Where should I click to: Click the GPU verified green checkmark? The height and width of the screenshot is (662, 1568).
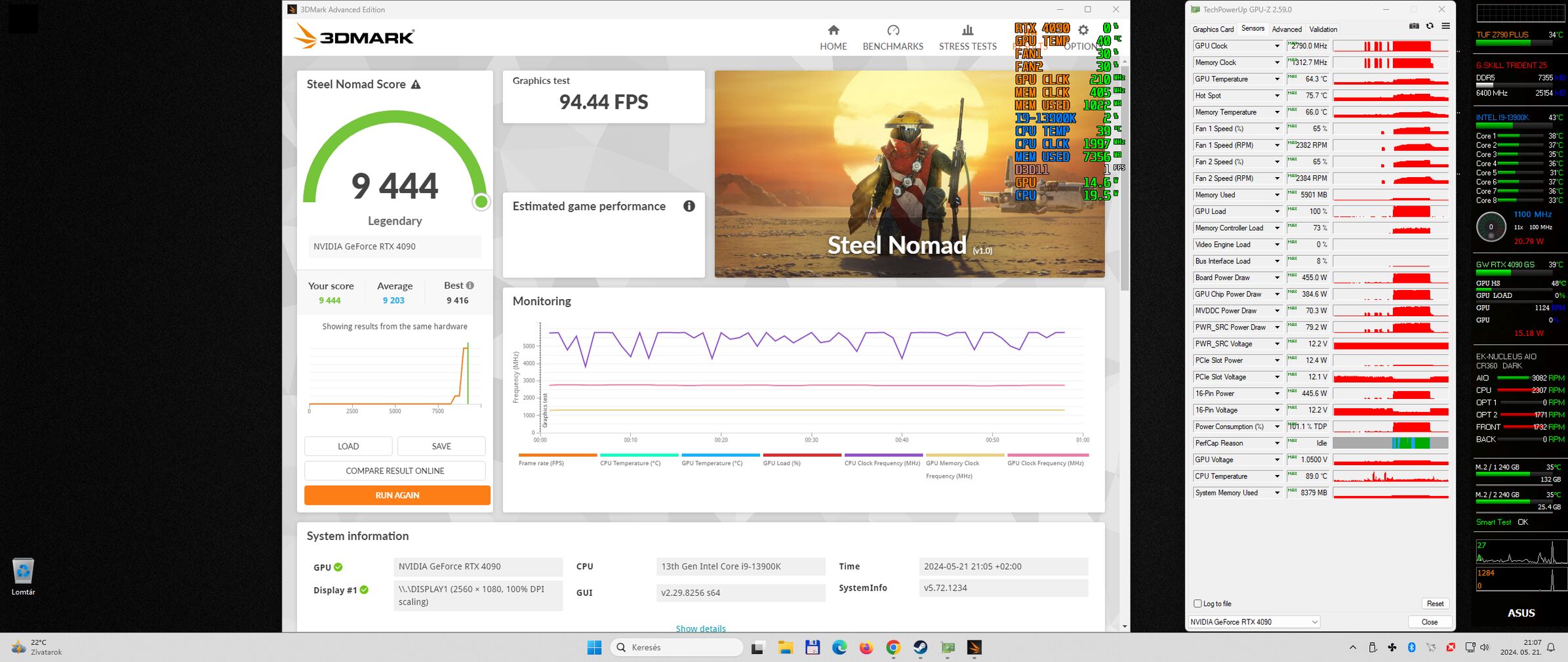pyautogui.click(x=338, y=568)
